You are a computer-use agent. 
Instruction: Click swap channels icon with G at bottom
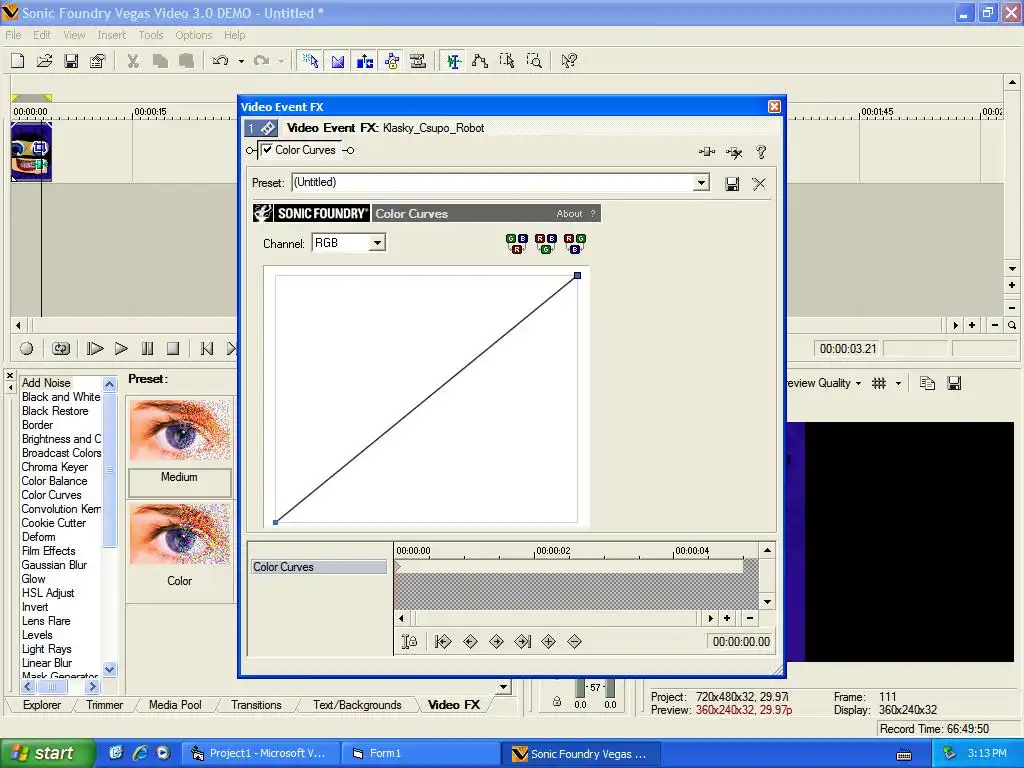[x=545, y=244]
